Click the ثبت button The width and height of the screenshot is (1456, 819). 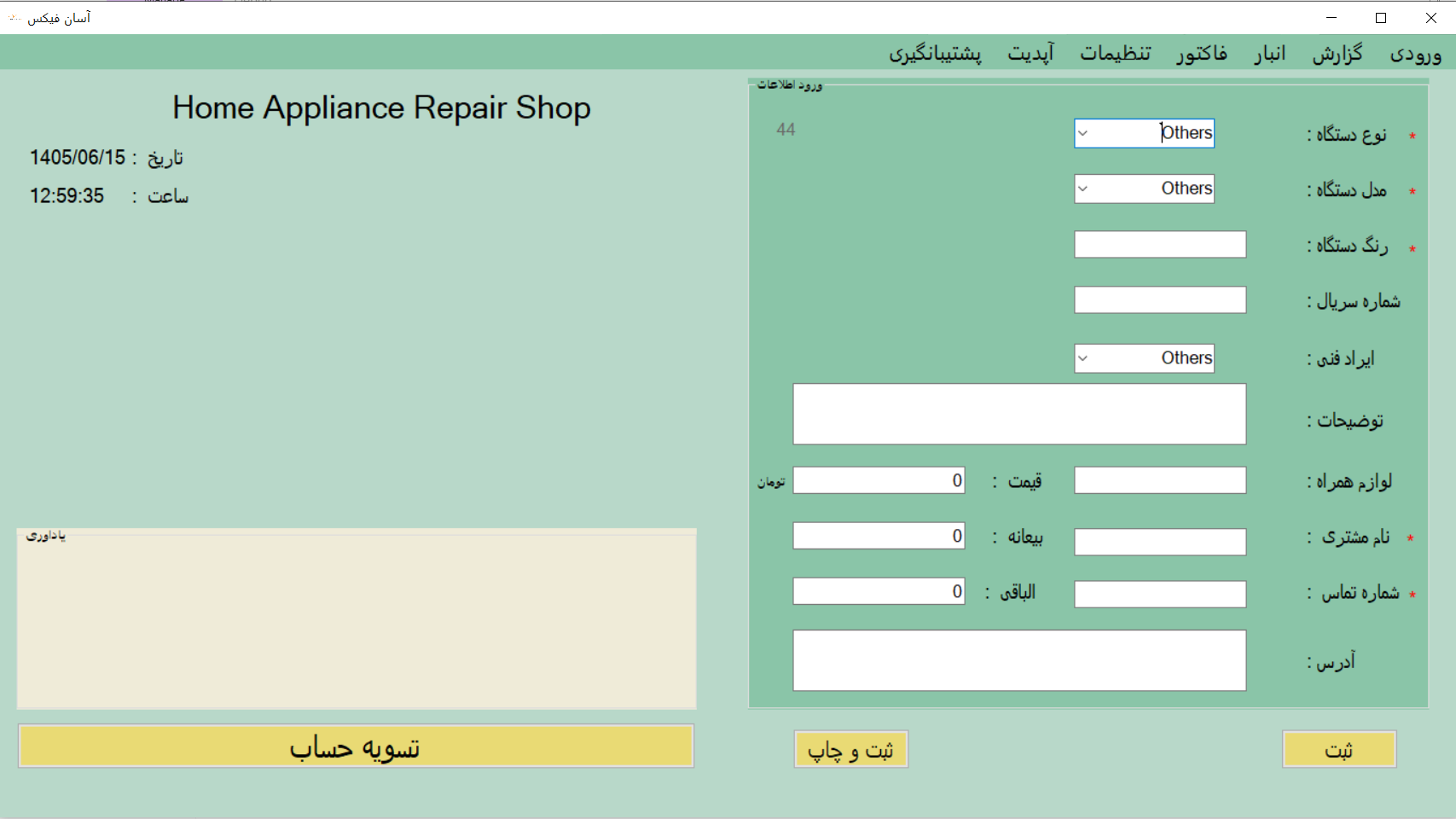point(1339,749)
